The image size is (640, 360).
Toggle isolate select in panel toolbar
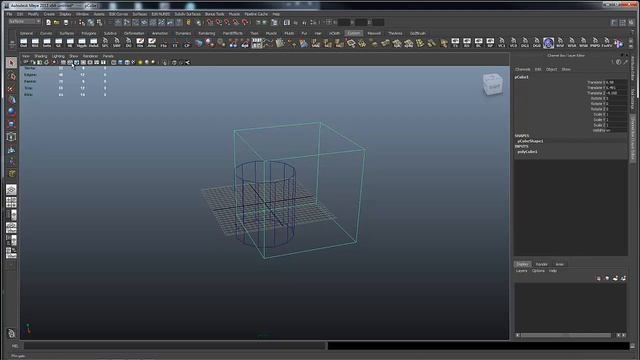164,62
